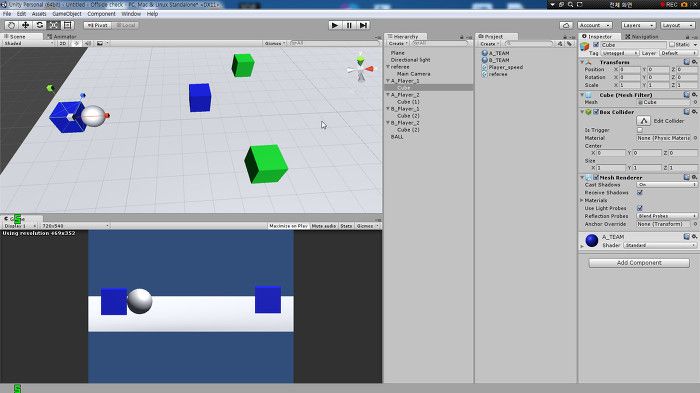Open Transform component gear settings menu
The image size is (700, 393).
694,62
